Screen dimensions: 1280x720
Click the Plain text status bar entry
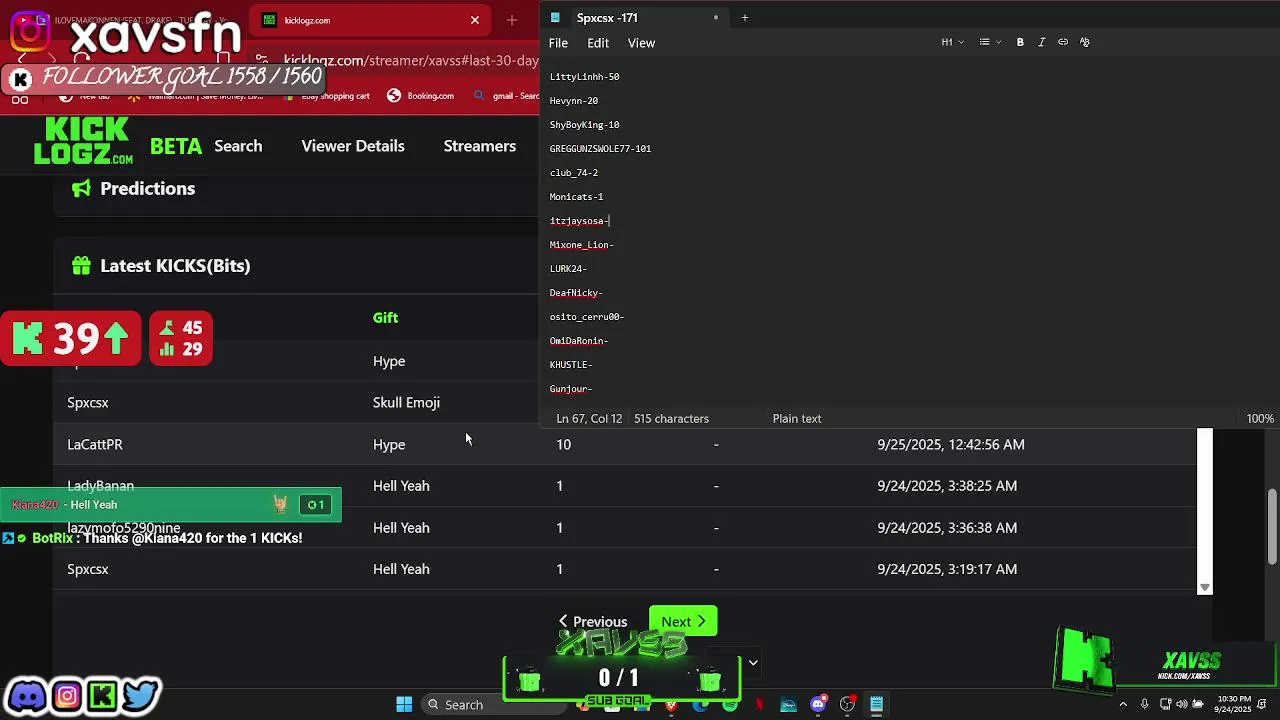(x=797, y=419)
